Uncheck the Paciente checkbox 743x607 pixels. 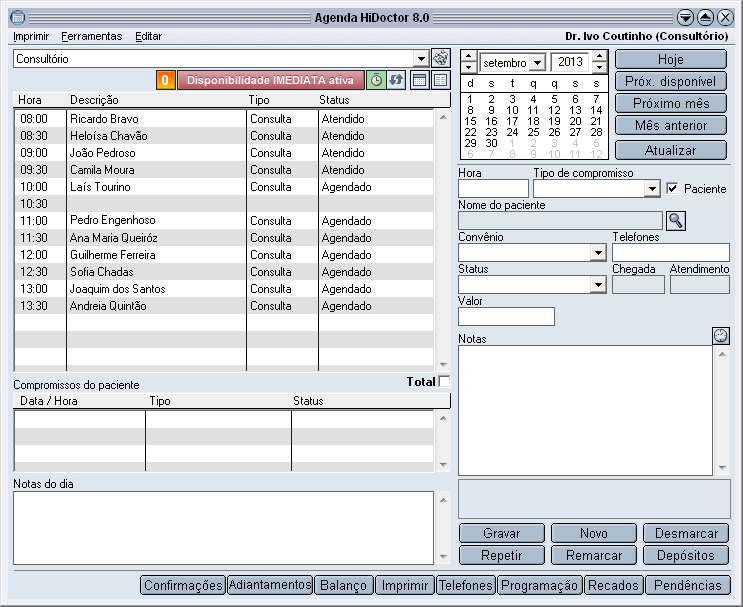tap(672, 189)
